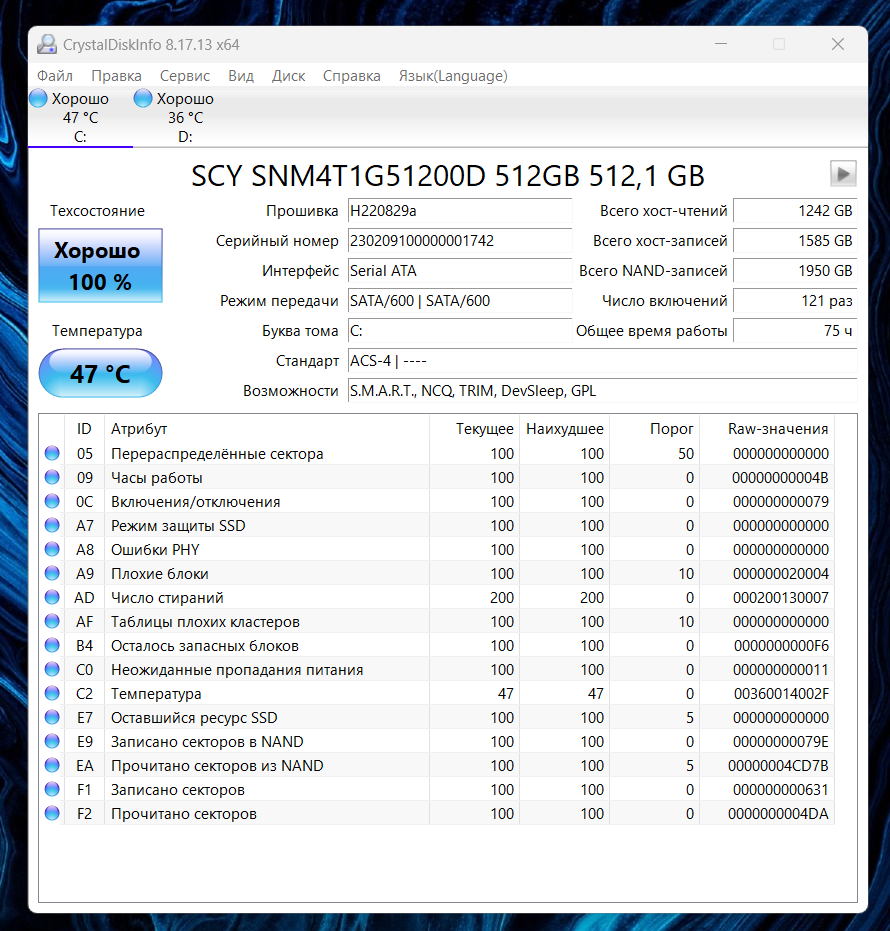890x931 pixels.
Task: Select the Плохие блоки attribute row
Action: [439, 574]
